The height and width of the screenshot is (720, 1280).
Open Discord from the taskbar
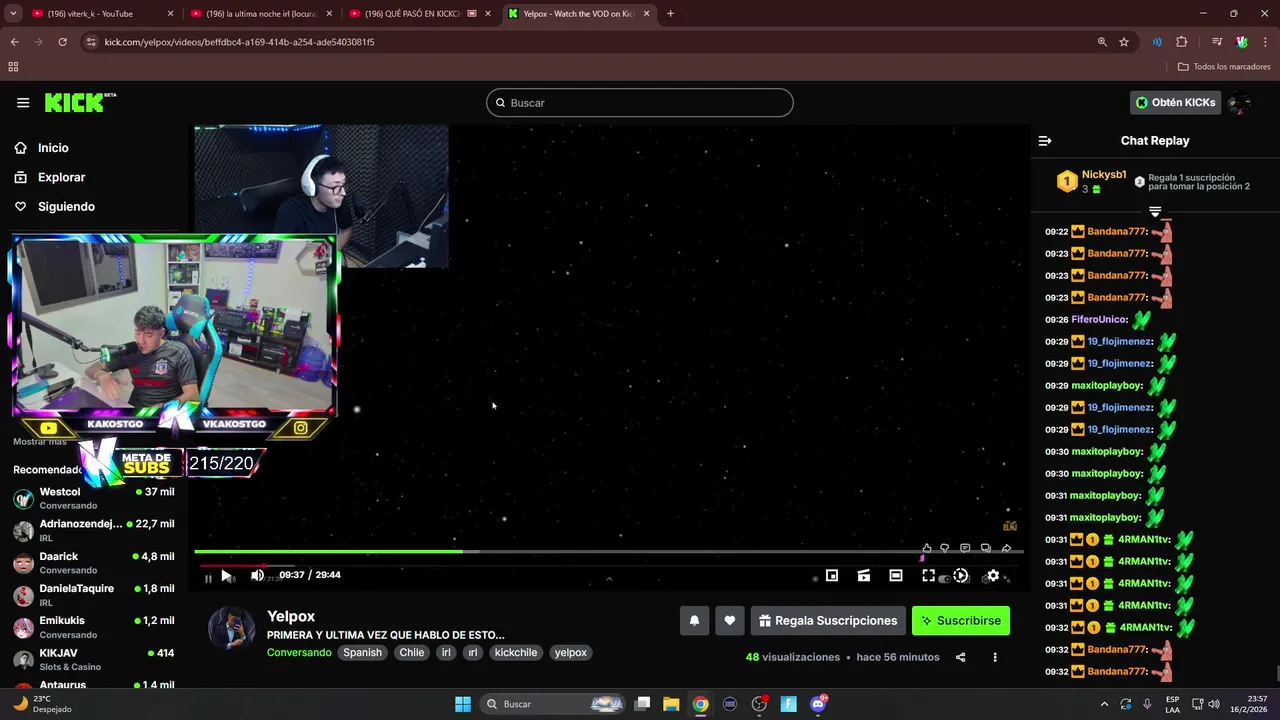coord(819,704)
